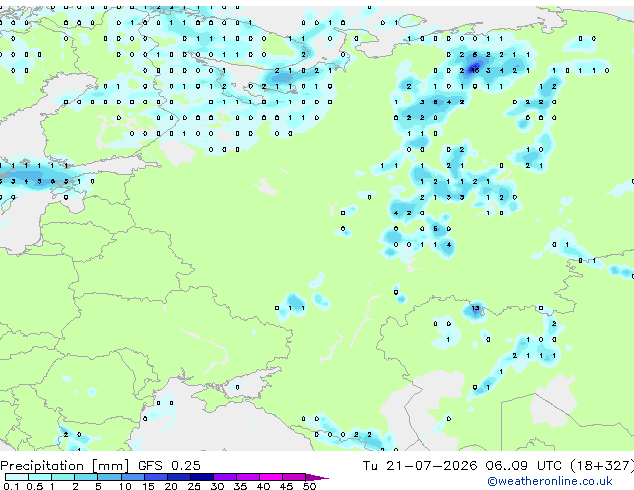The height and width of the screenshot is (490, 634).
Task: Click the "50" legend scale label
Action: point(309,486)
